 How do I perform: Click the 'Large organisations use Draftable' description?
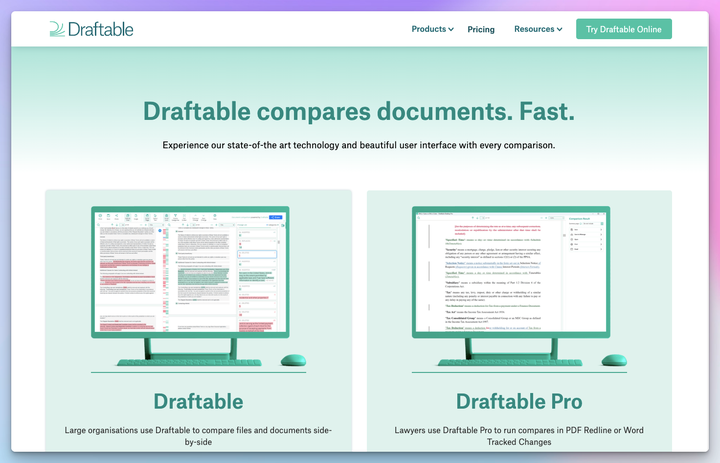(198, 436)
